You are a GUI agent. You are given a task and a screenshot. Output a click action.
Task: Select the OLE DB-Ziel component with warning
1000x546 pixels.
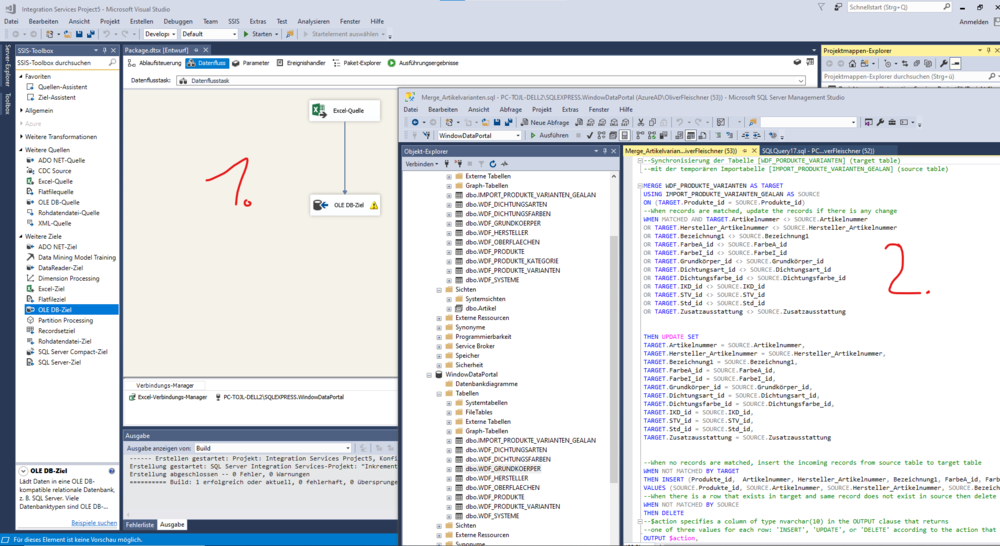pos(345,205)
